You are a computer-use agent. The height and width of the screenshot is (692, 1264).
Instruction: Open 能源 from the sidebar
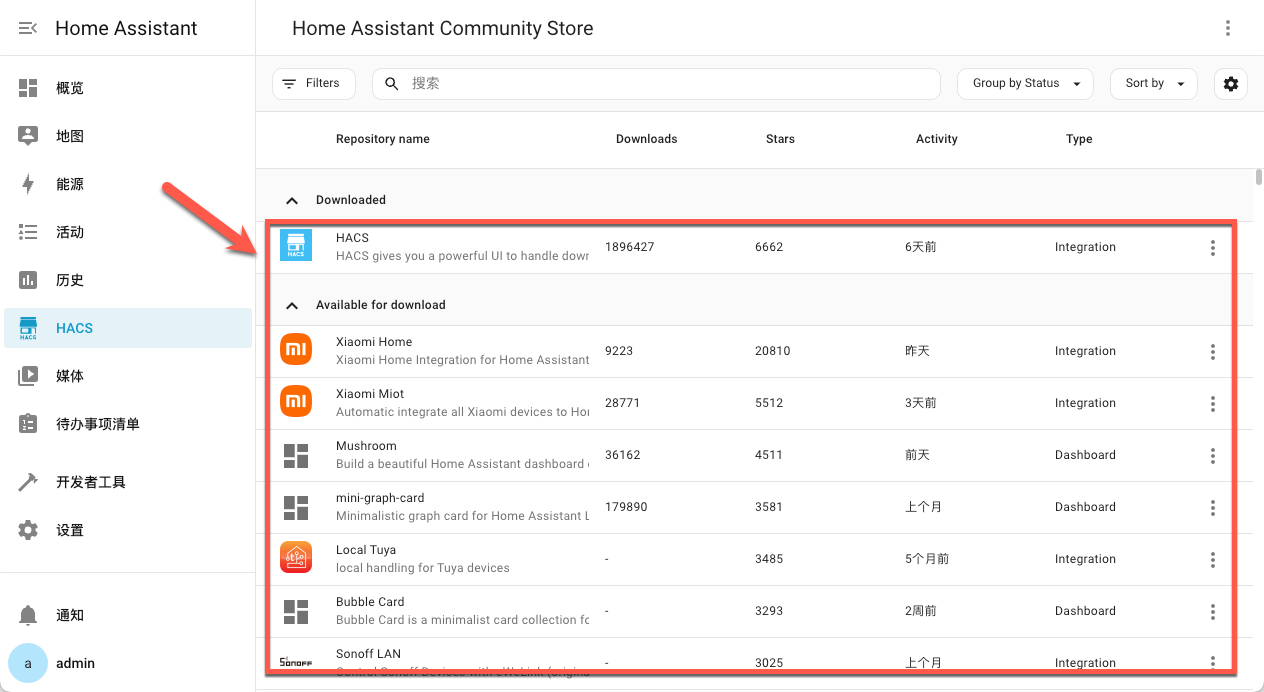[69, 183]
